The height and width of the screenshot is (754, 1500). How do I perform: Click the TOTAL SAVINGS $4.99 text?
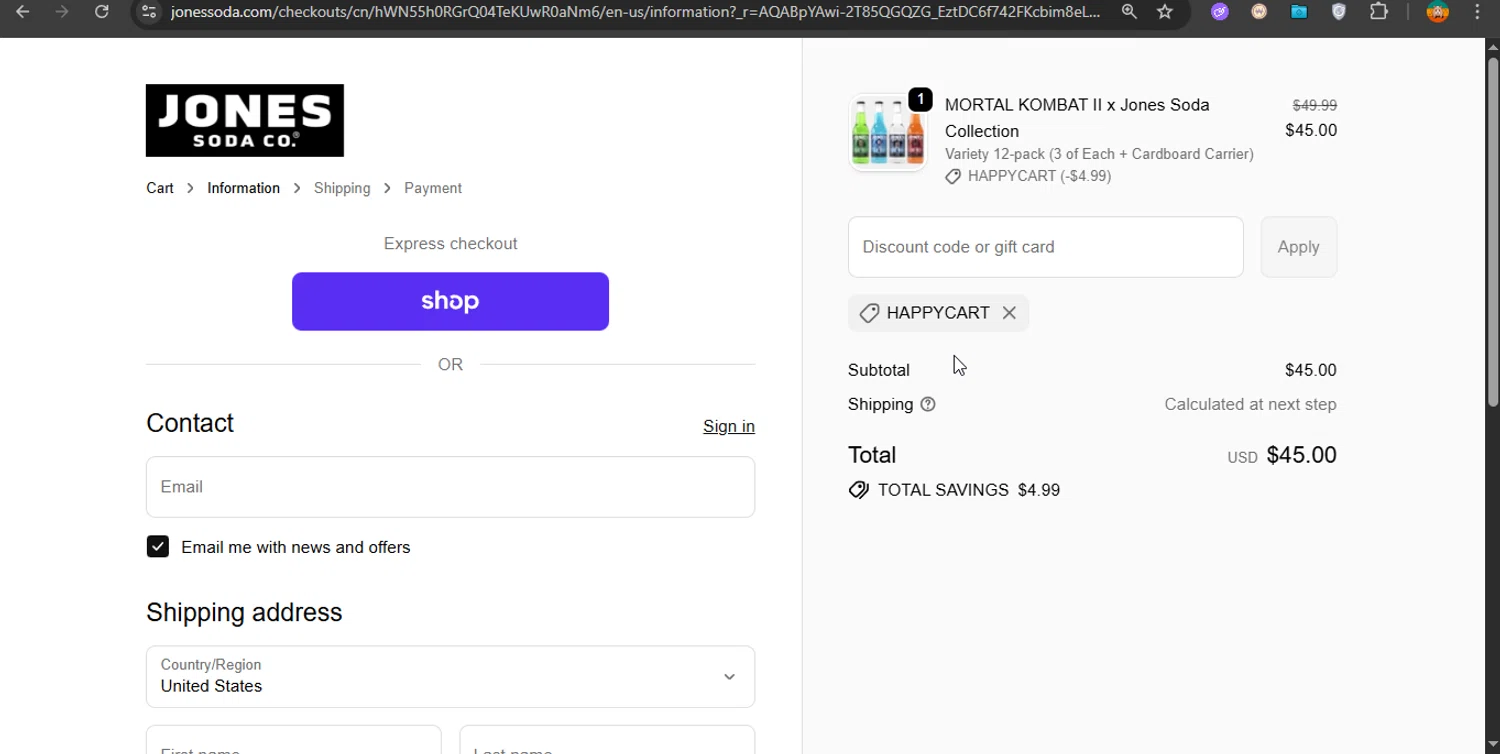(x=968, y=490)
